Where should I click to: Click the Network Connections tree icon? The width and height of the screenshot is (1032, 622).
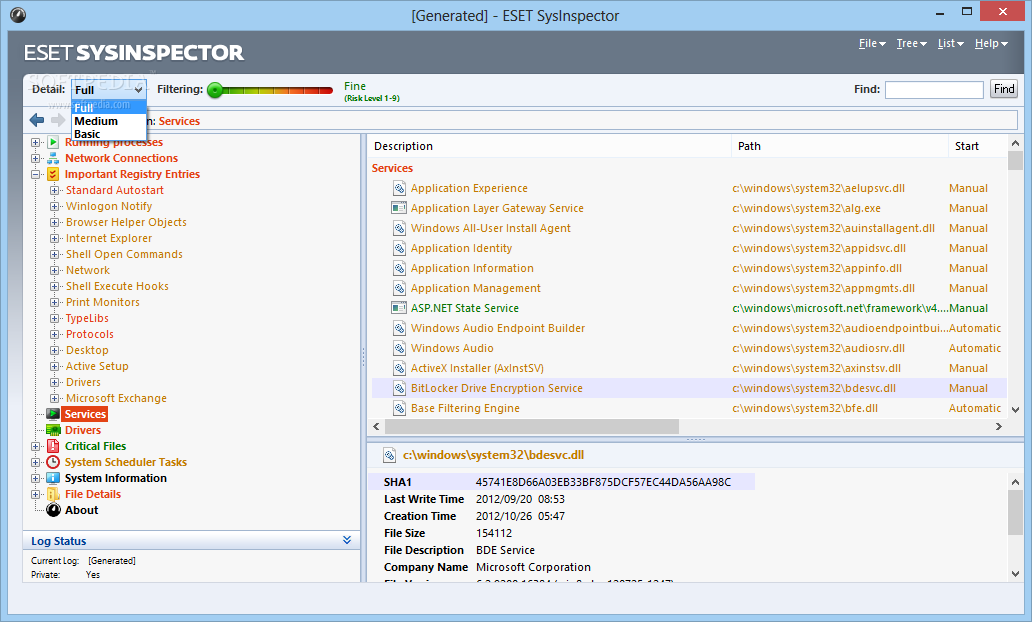pos(53,158)
